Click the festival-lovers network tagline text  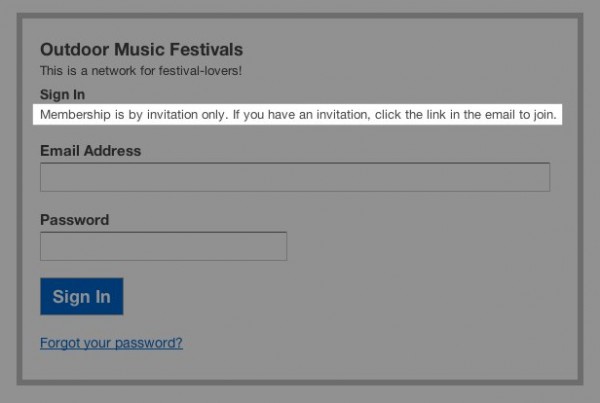pos(141,71)
